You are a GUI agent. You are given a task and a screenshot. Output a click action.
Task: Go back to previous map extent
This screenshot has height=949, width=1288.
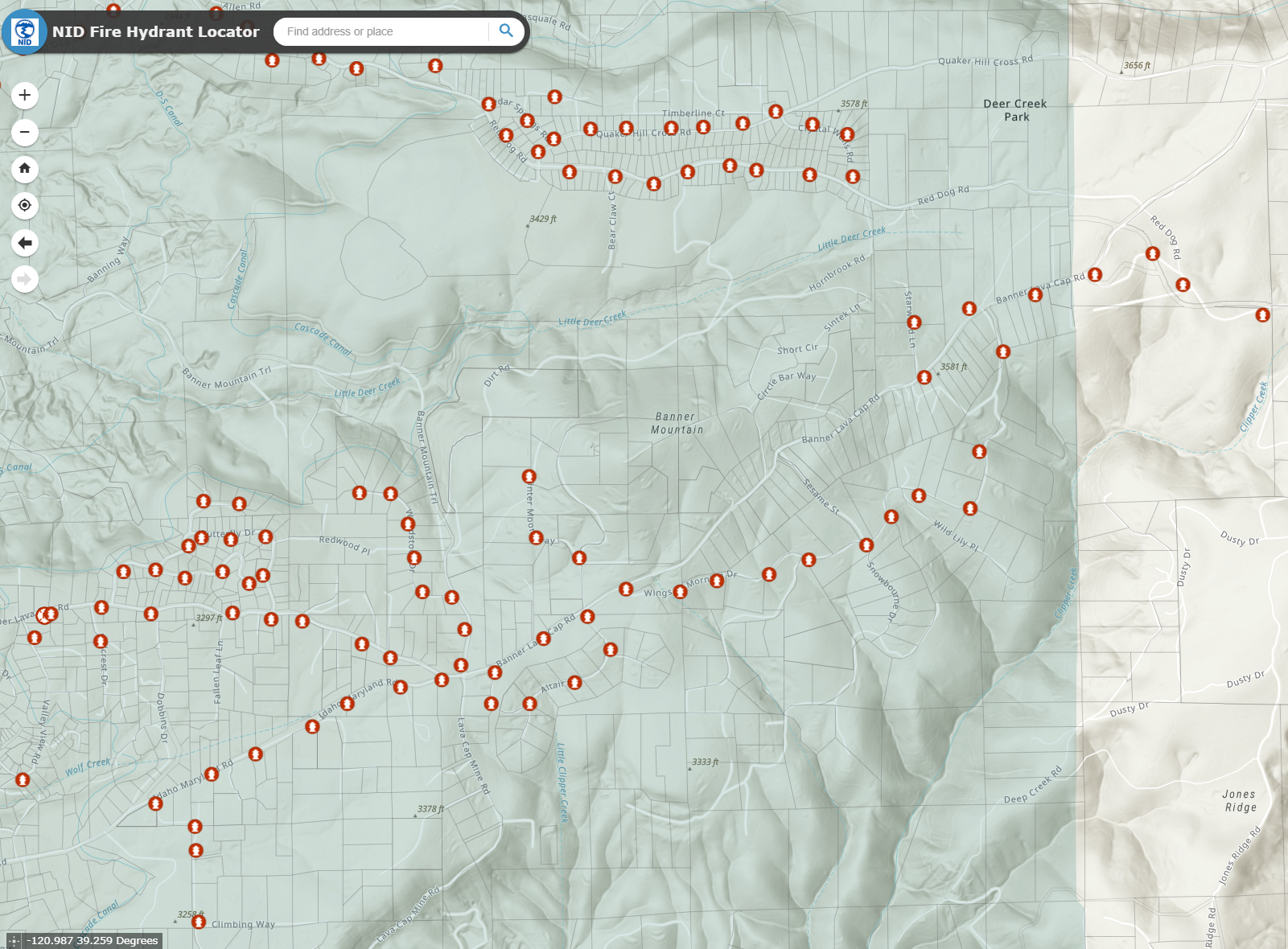[x=25, y=243]
